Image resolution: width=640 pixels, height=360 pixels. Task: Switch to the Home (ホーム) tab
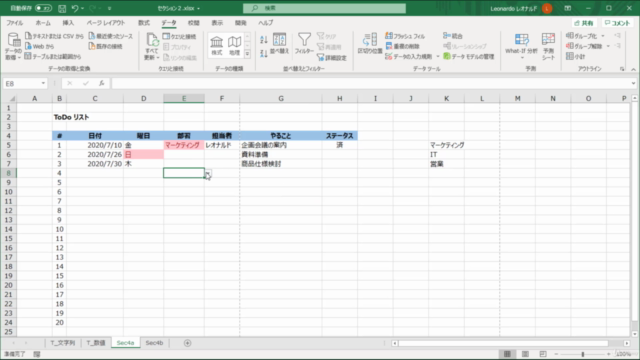pos(43,23)
